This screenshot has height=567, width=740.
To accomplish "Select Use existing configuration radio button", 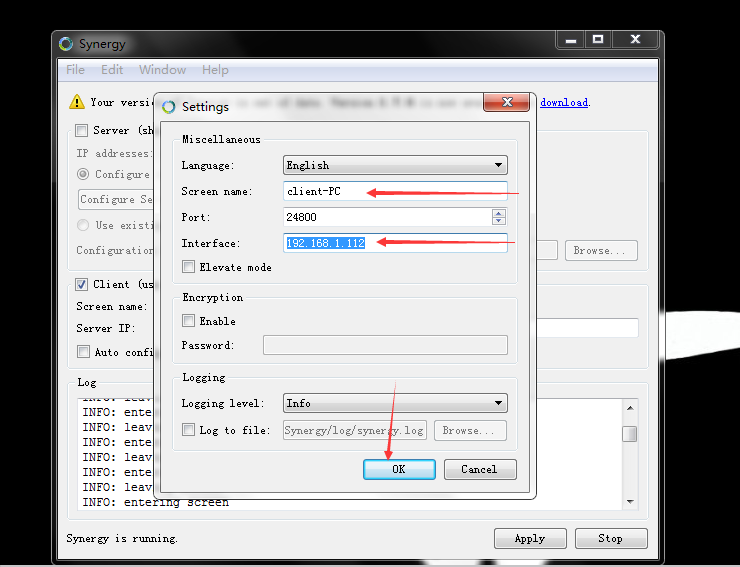I will coord(83,225).
